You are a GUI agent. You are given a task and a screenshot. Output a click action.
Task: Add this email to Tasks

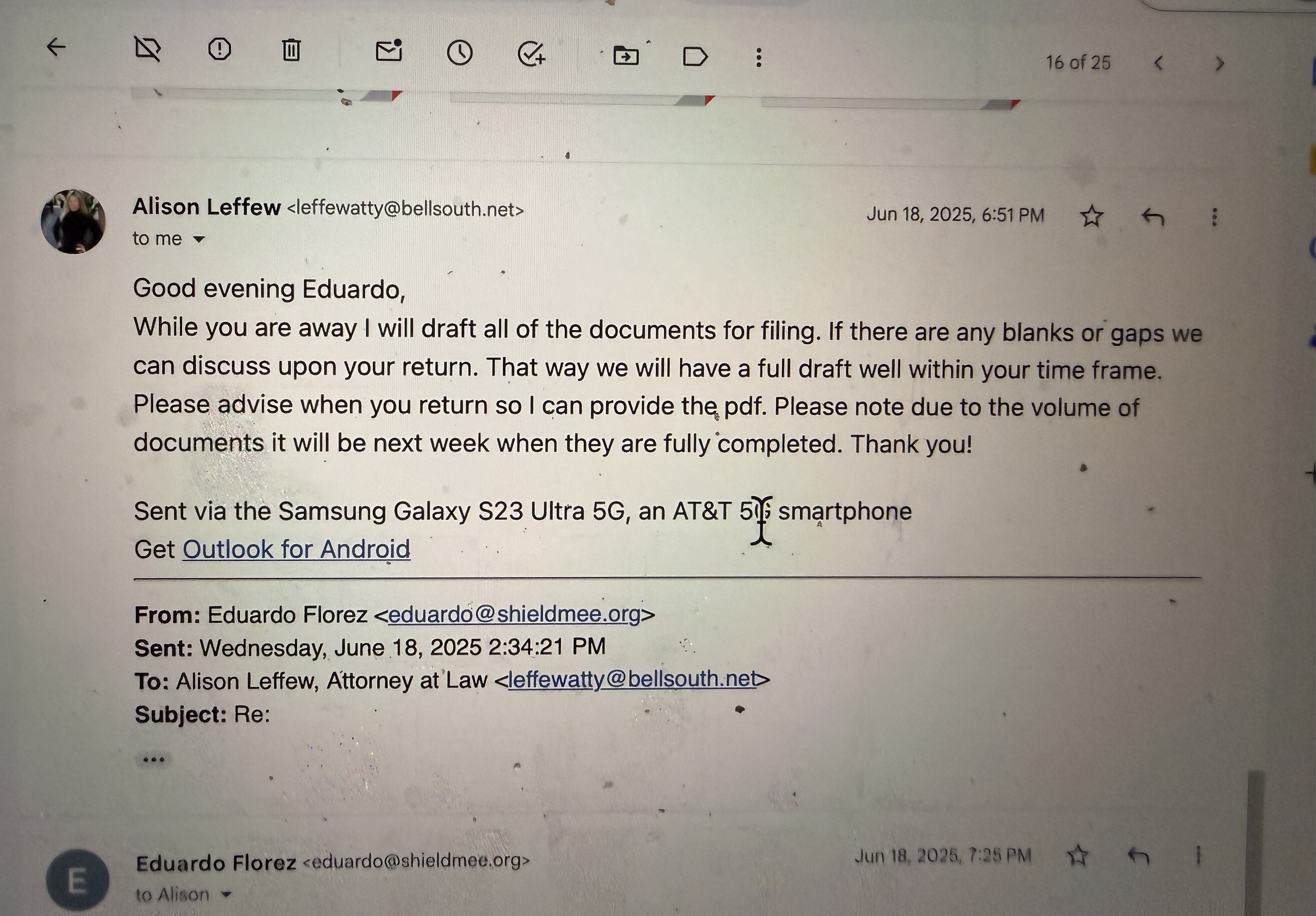tap(531, 54)
